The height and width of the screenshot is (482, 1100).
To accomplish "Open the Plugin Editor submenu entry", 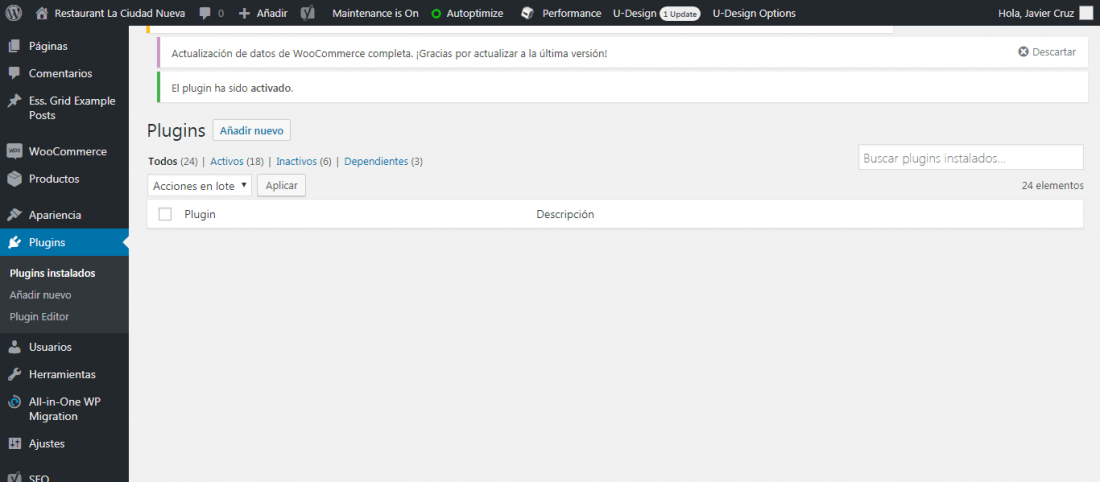I will pos(39,316).
